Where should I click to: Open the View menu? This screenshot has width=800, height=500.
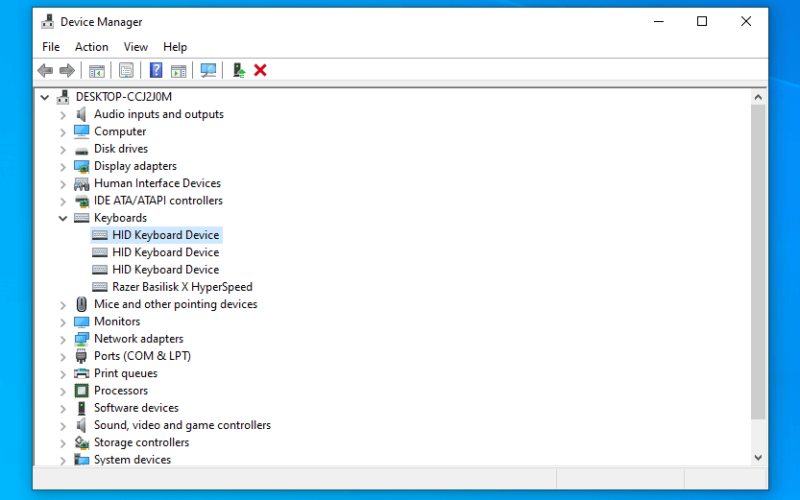tap(136, 47)
